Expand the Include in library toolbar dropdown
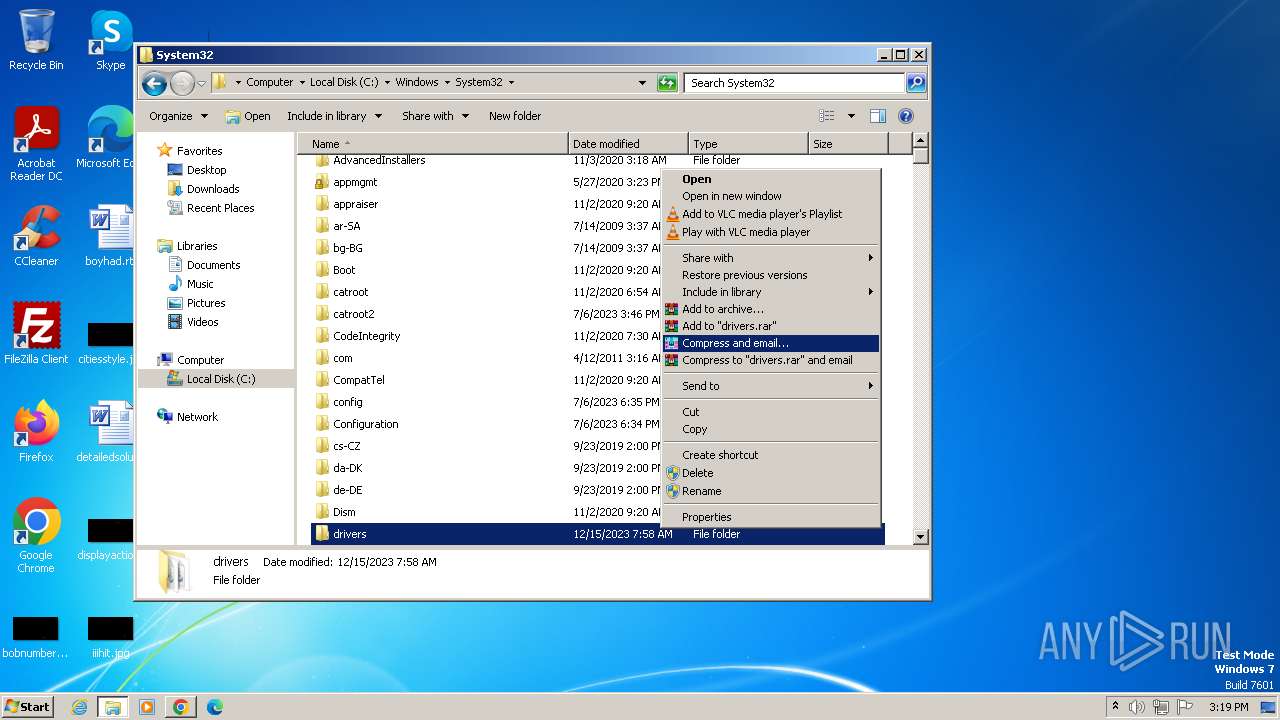This screenshot has width=1280, height=720. (x=334, y=116)
